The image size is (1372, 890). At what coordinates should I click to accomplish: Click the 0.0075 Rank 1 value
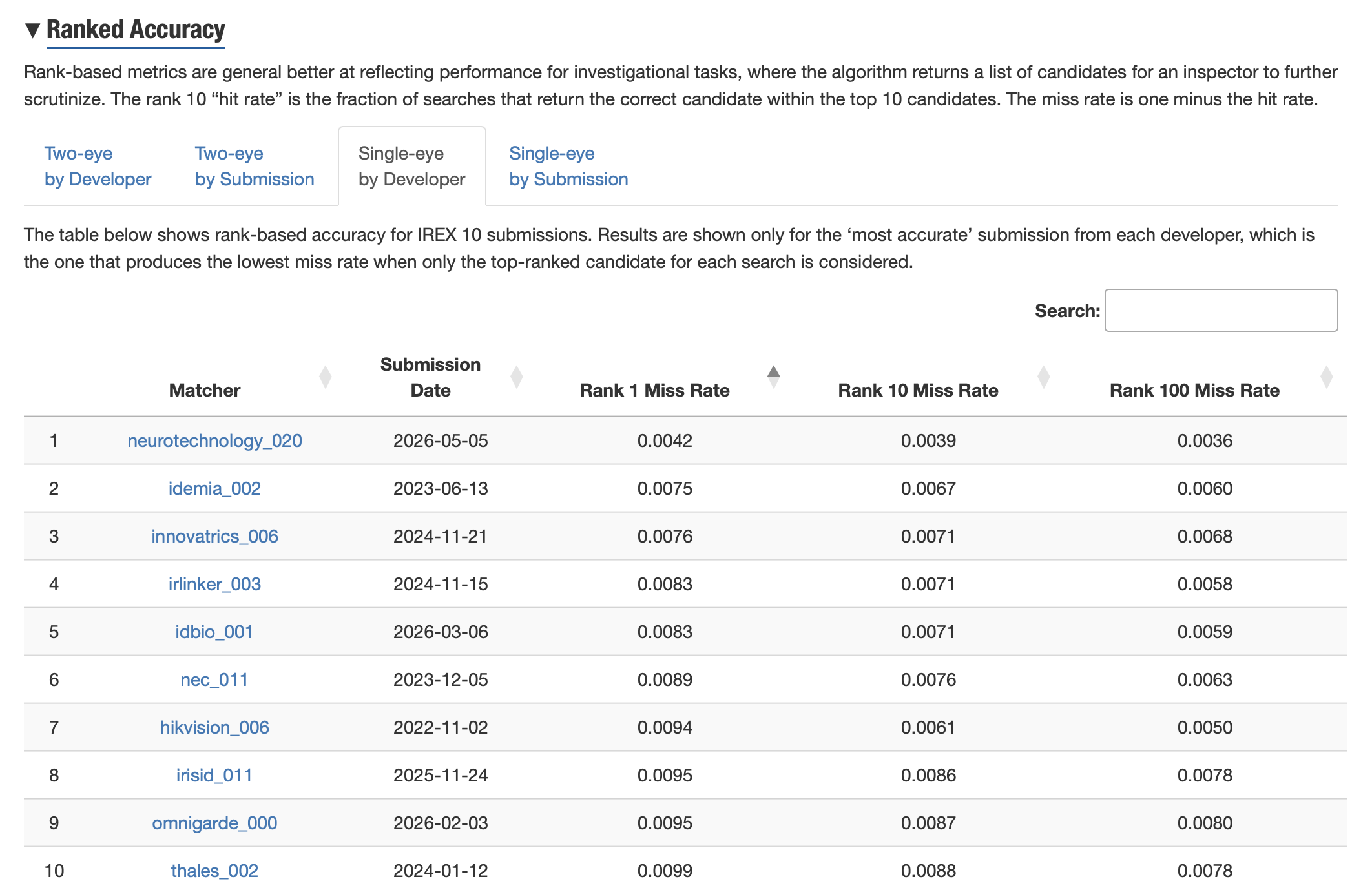click(665, 488)
